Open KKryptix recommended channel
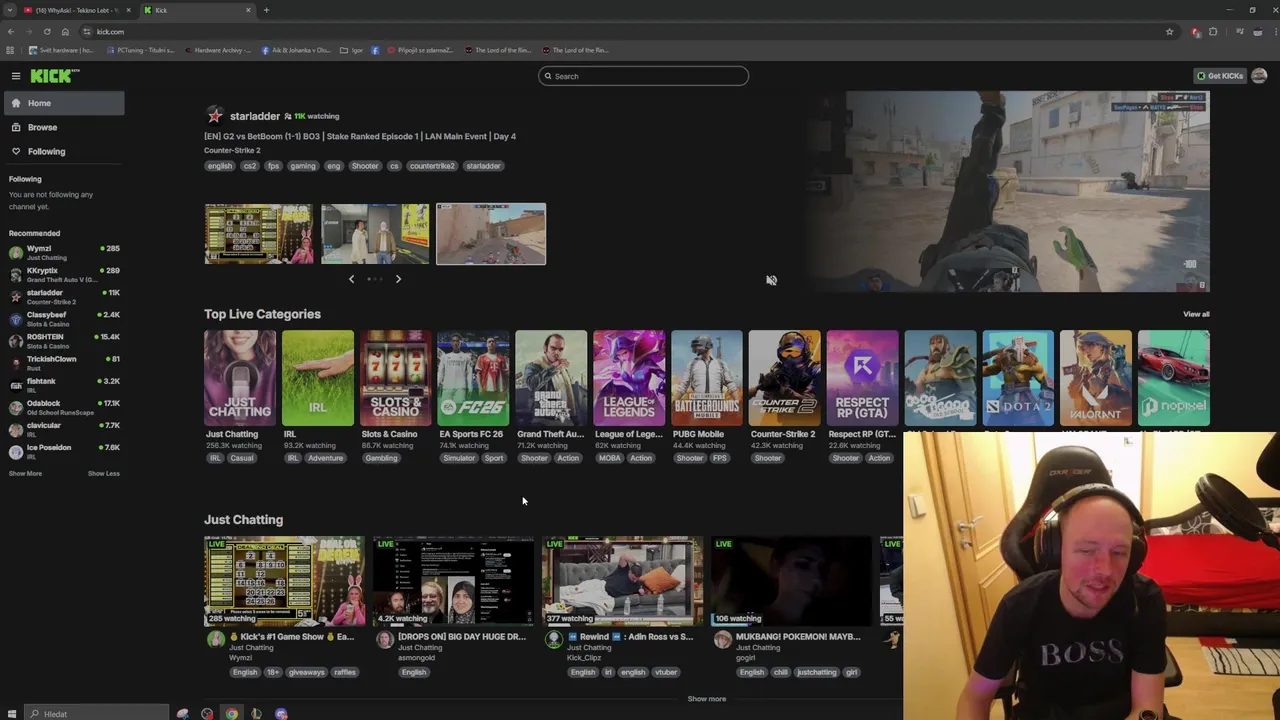 click(64, 275)
